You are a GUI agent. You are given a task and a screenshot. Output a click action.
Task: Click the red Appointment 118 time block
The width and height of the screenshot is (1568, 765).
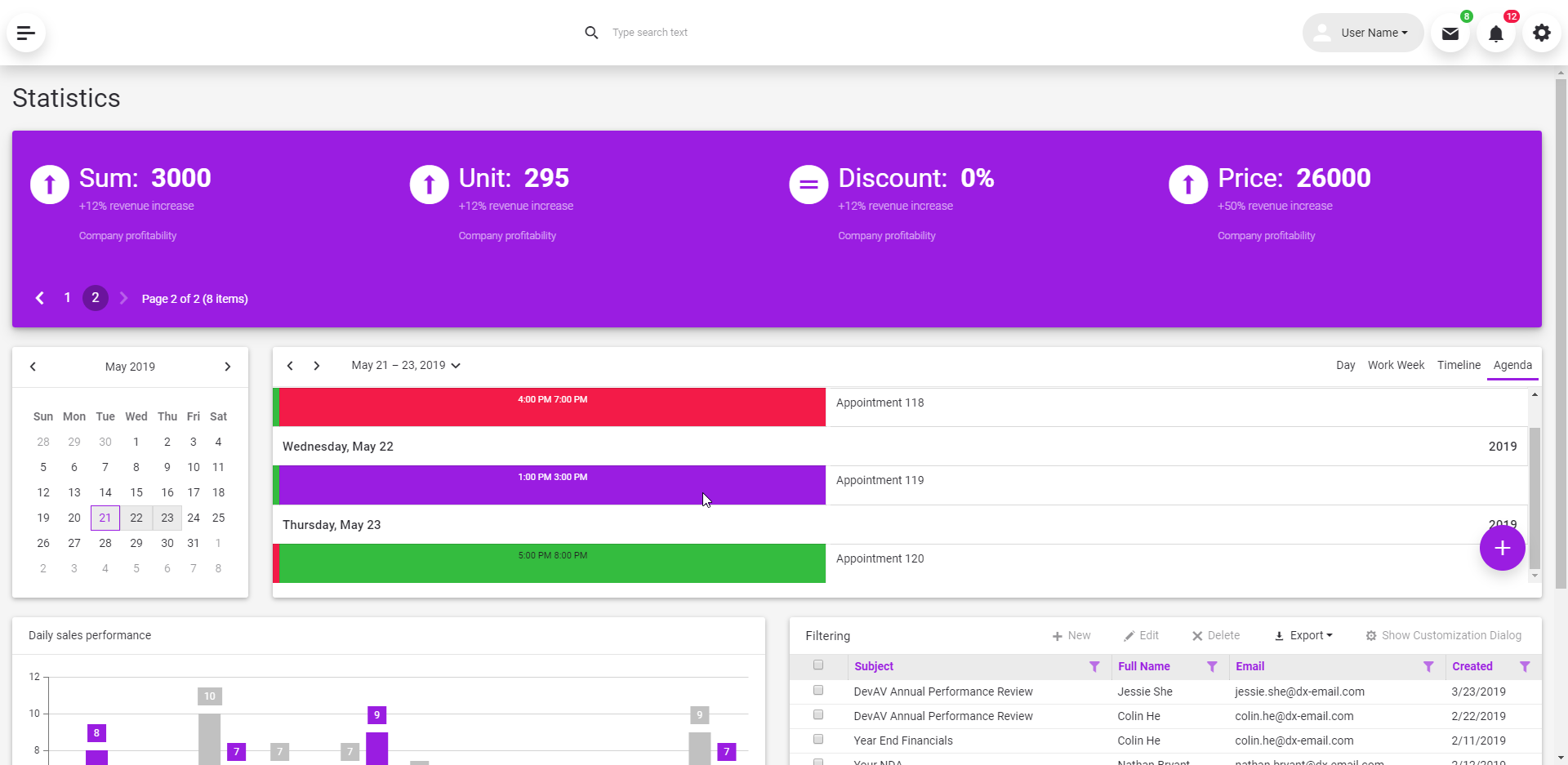pos(552,407)
